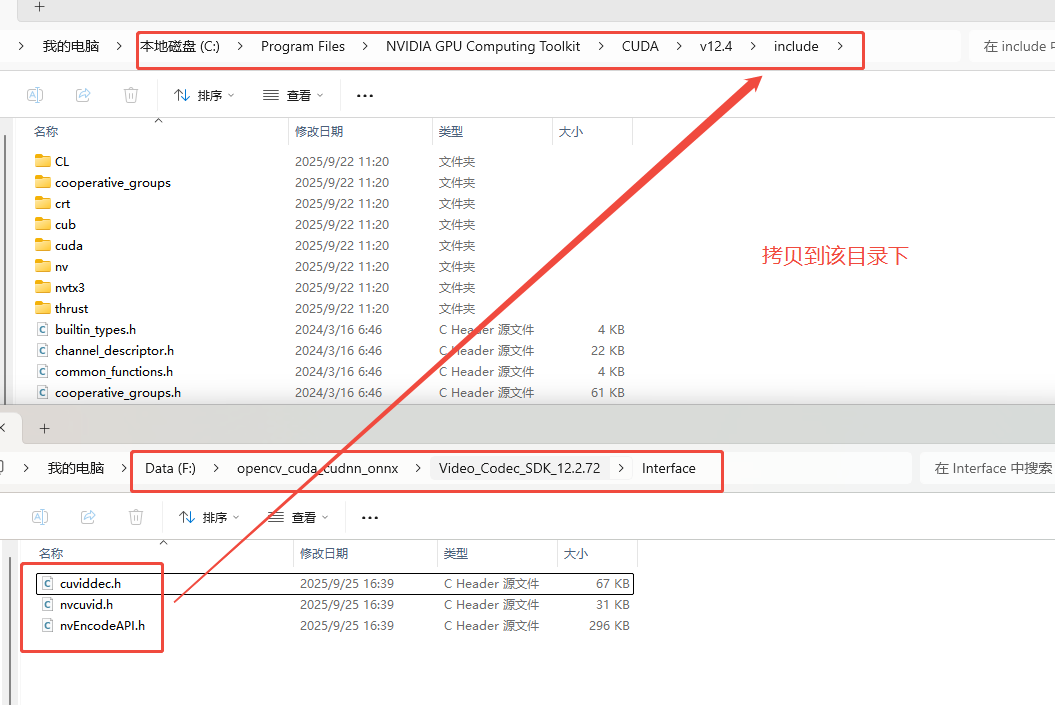The width and height of the screenshot is (1055, 705).
Task: Navigate to Video_Codec_SDK_12.2.72 in the breadcrumb
Action: click(519, 468)
